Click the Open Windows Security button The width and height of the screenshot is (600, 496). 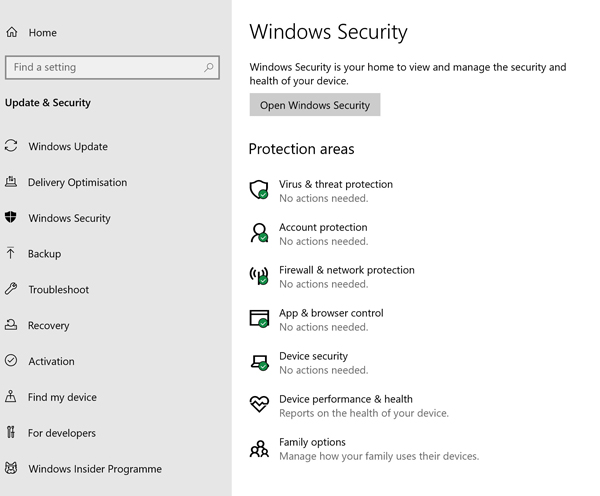pos(315,104)
